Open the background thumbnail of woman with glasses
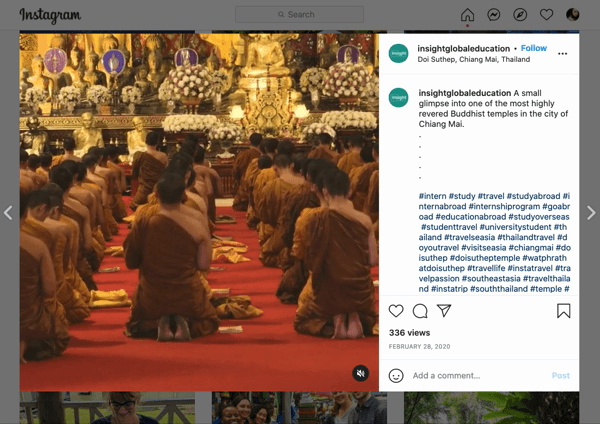The height and width of the screenshot is (424, 600). tap(107, 408)
